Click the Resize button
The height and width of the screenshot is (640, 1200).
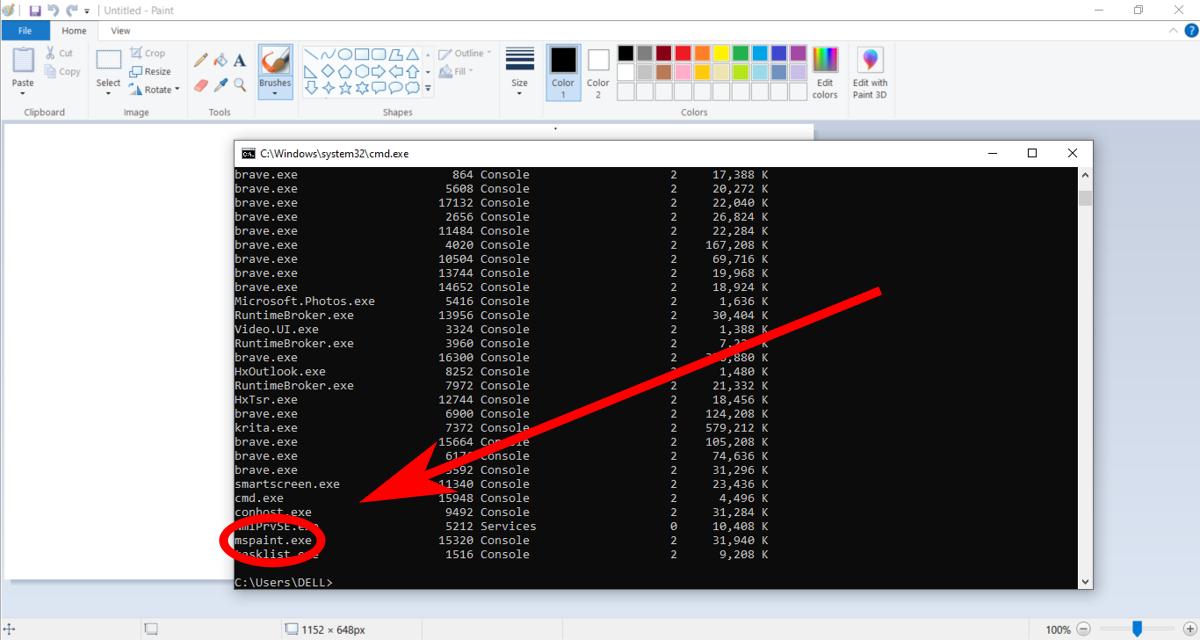[x=152, y=71]
